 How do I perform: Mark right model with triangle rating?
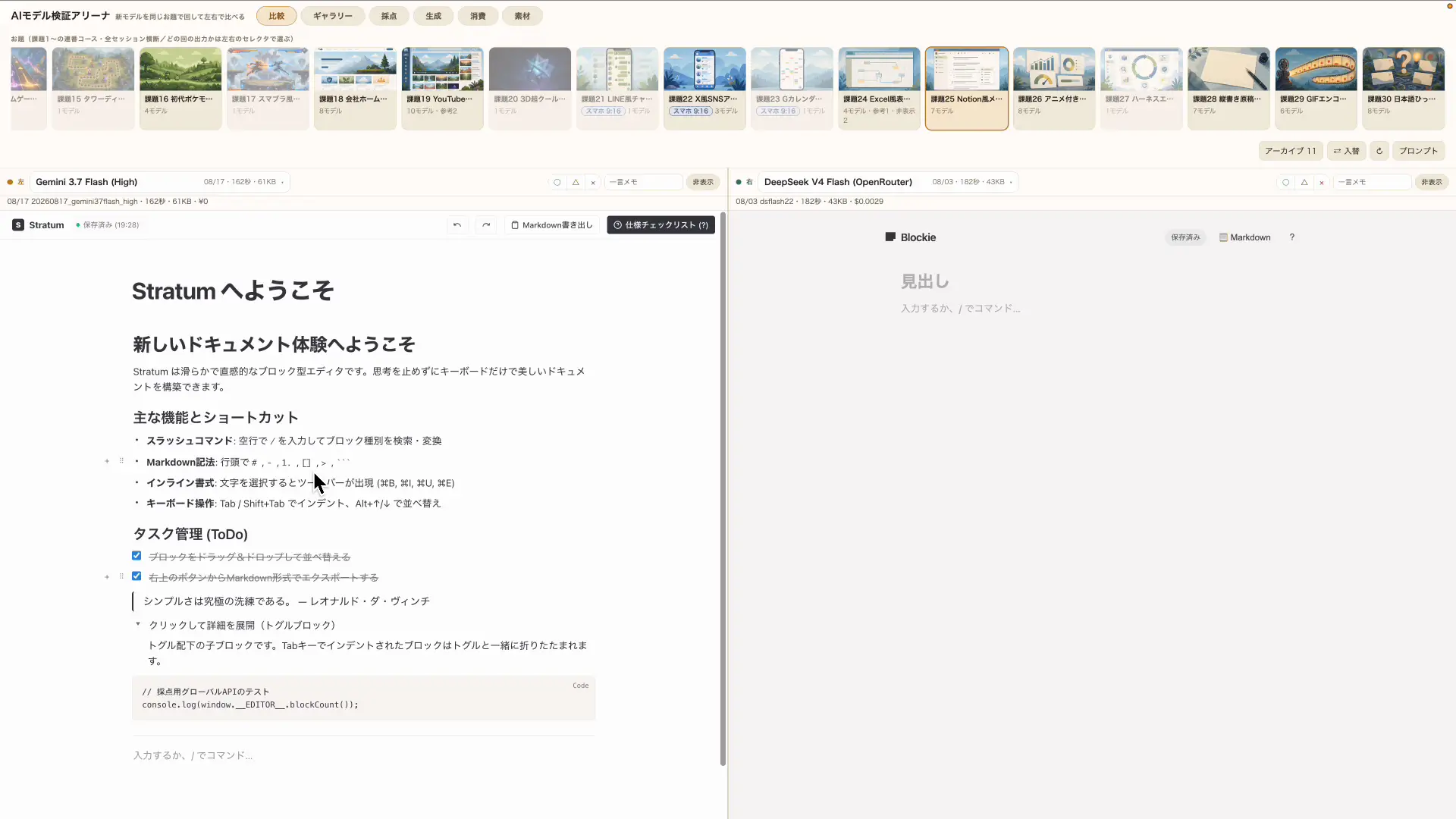click(x=1304, y=182)
